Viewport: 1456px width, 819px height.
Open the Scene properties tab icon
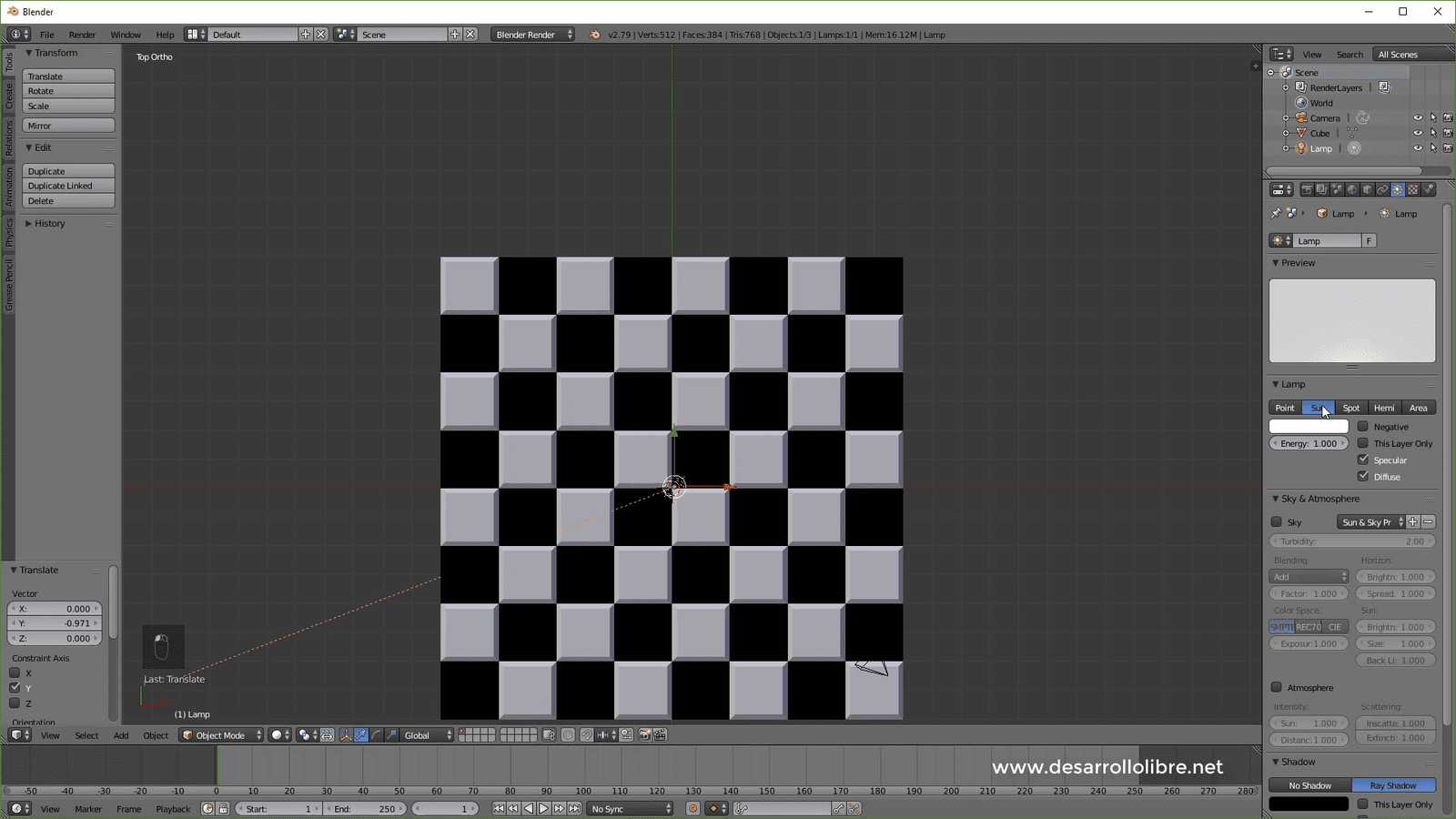(1337, 189)
